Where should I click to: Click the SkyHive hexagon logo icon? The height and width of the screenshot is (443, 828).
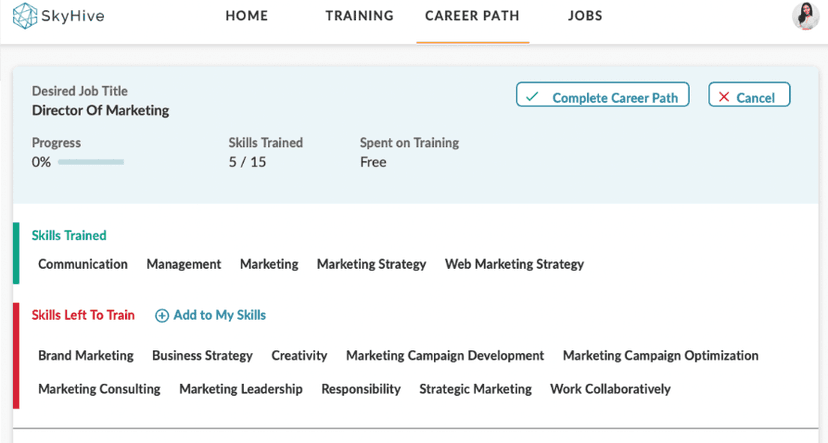pos(25,15)
